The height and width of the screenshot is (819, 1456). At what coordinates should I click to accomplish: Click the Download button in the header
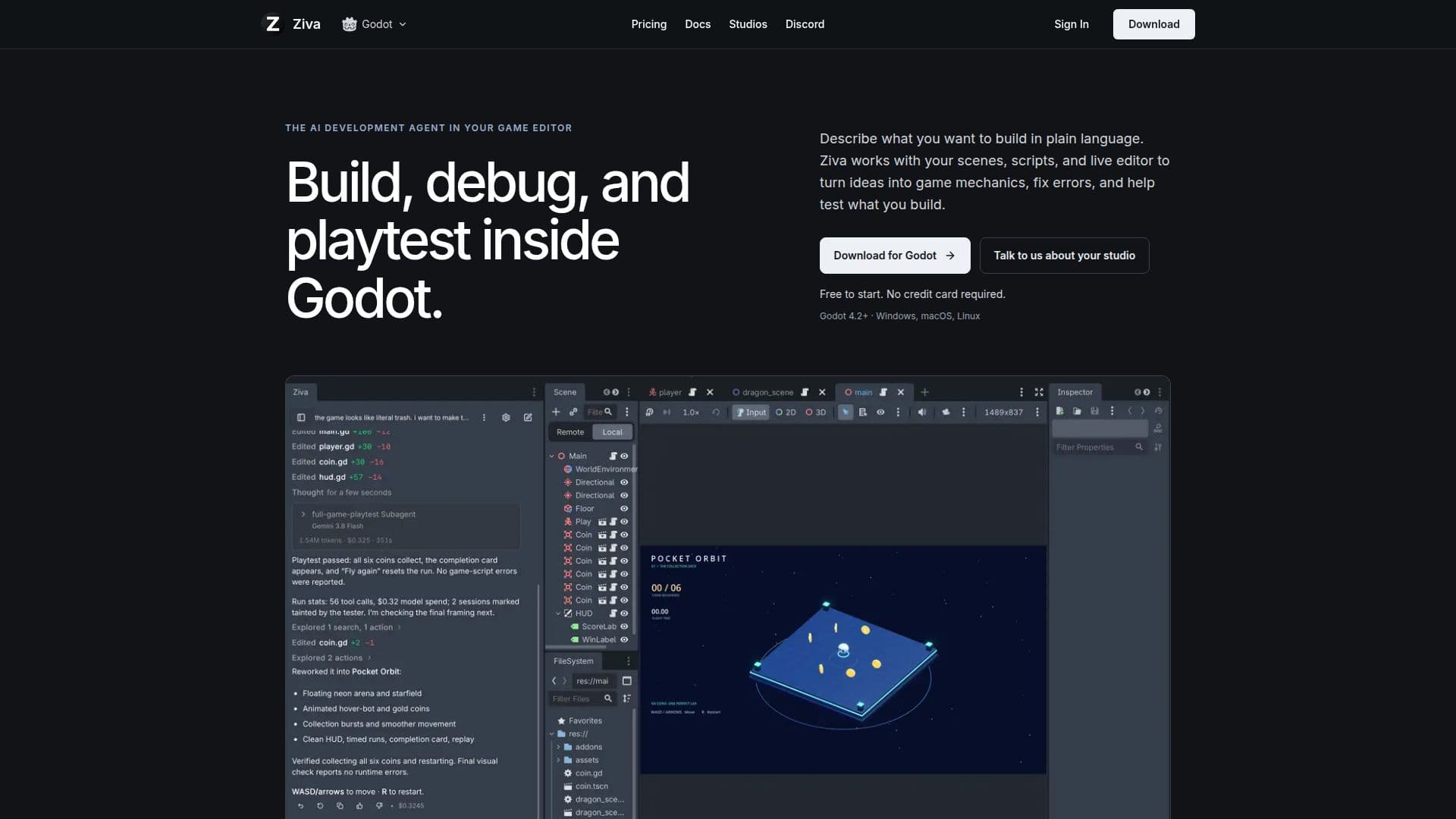(1153, 24)
